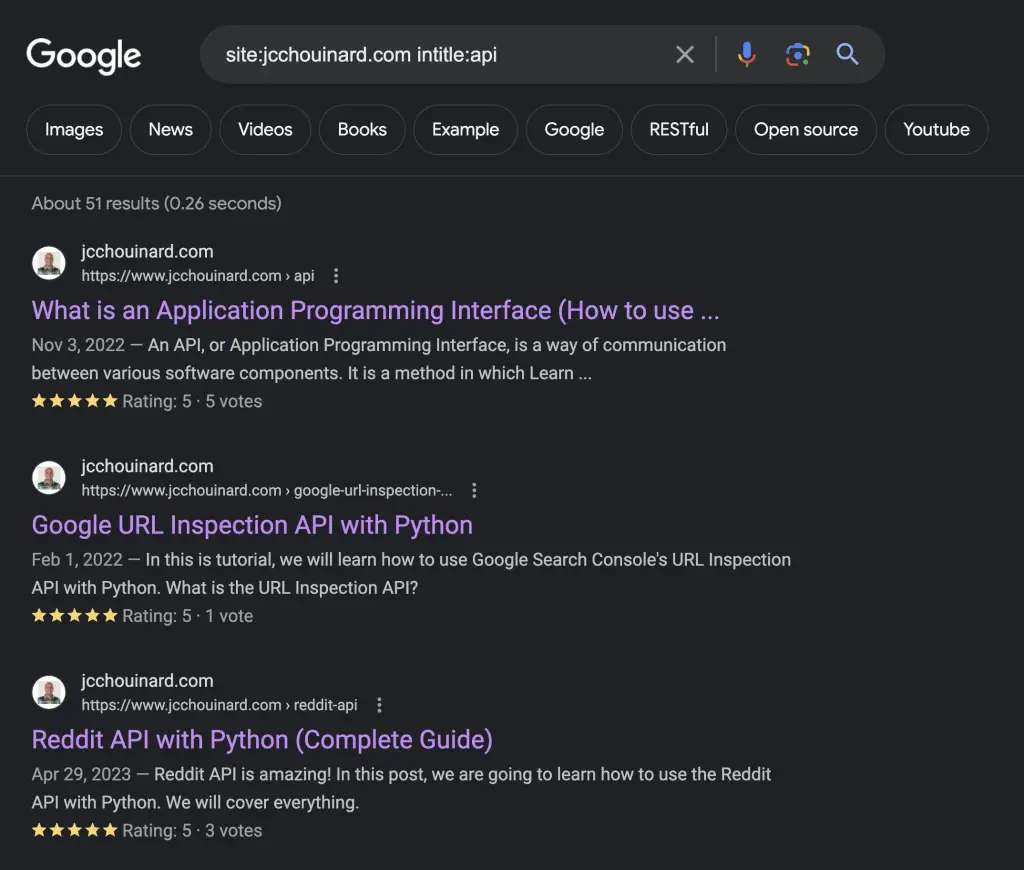Screen dimensions: 1024x870
Task: Start voice search with the microphone icon
Action: click(x=746, y=54)
